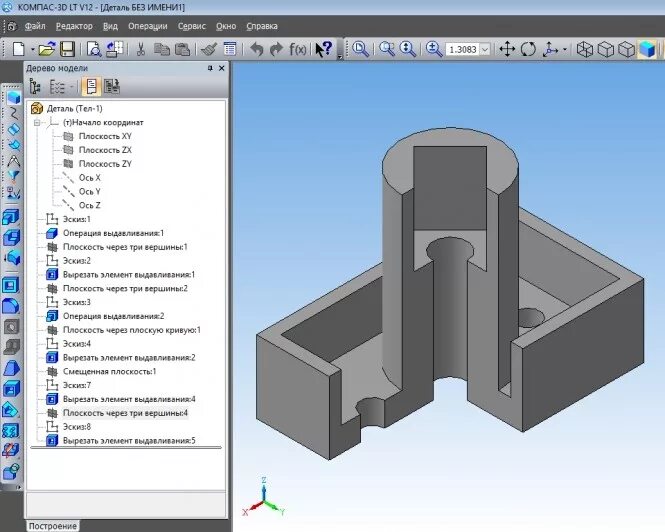Select Вырезать элемент выдавливания:1

pyautogui.click(x=129, y=274)
